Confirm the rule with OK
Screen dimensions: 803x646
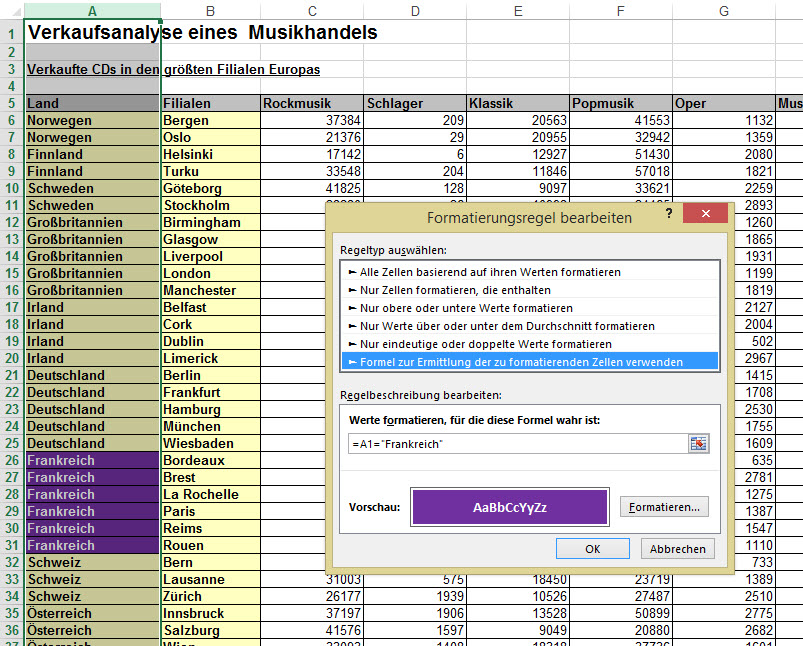[592, 548]
